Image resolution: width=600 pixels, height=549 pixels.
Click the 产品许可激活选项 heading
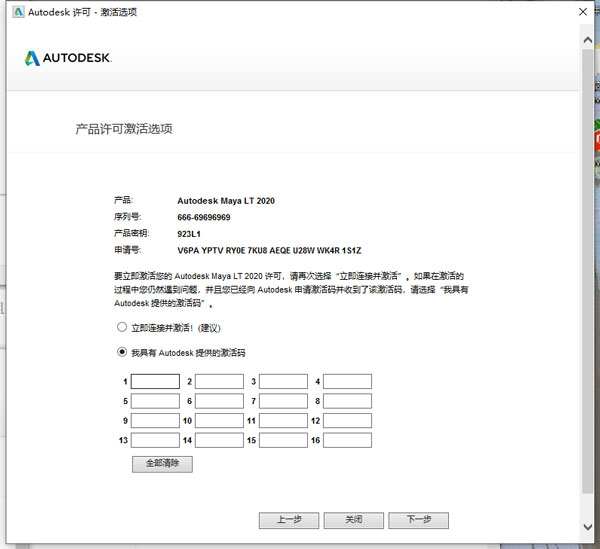point(124,129)
